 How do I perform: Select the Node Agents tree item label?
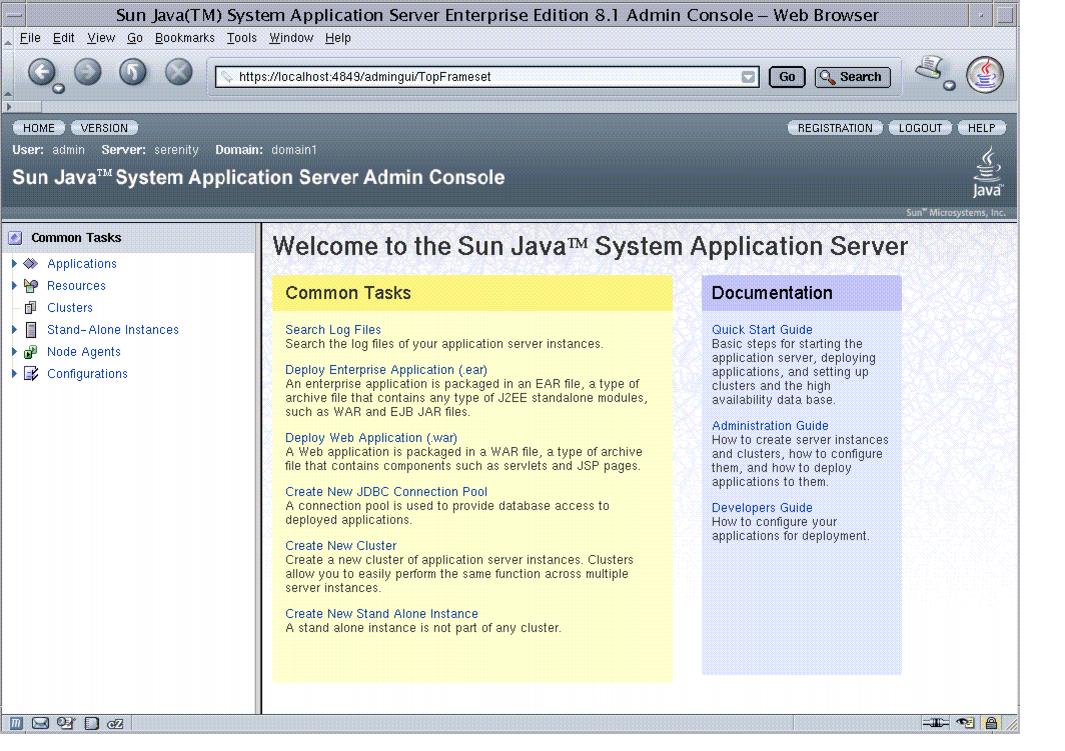coord(84,352)
